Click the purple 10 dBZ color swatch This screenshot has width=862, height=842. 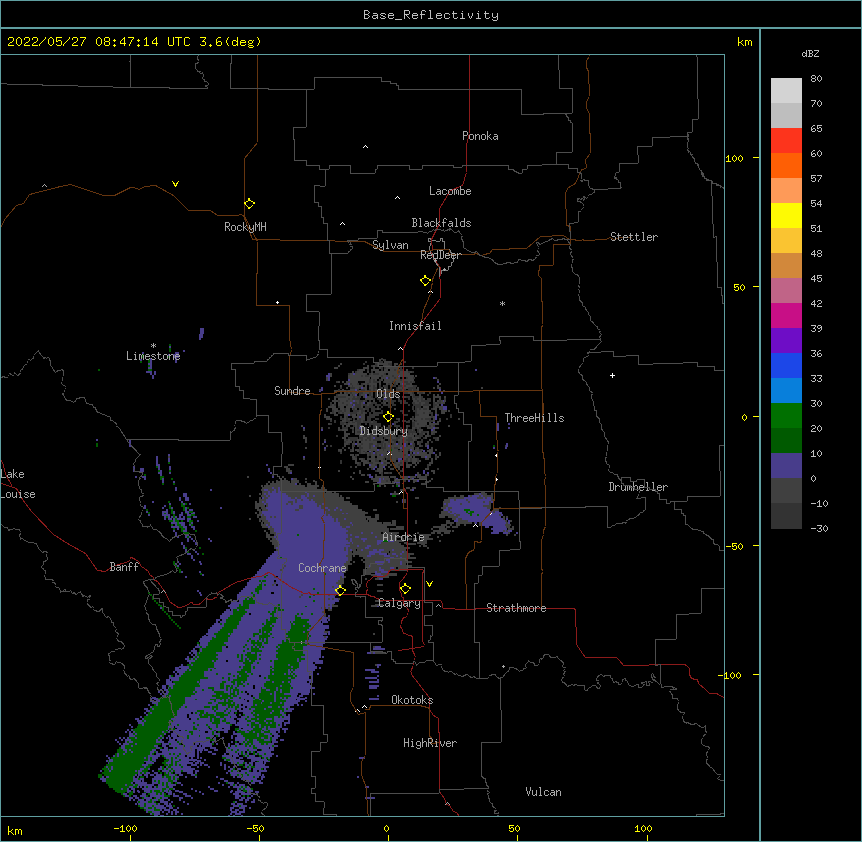tap(786, 466)
